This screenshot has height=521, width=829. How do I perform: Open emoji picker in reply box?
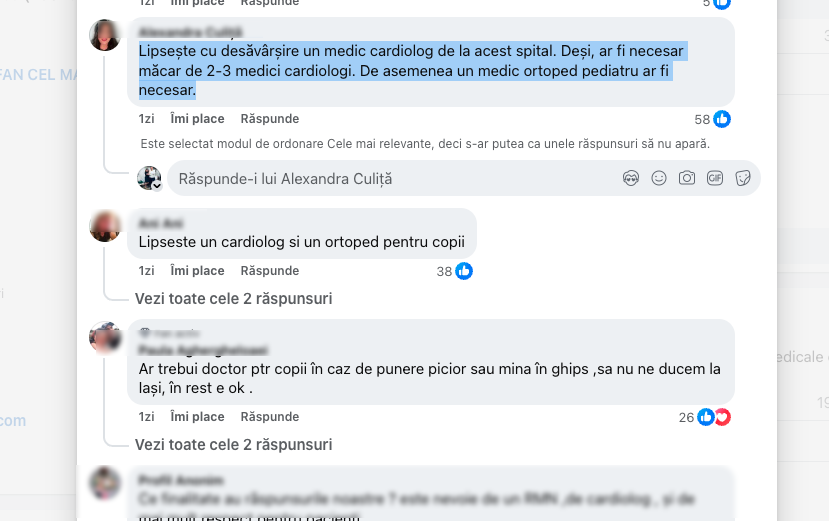(x=659, y=178)
